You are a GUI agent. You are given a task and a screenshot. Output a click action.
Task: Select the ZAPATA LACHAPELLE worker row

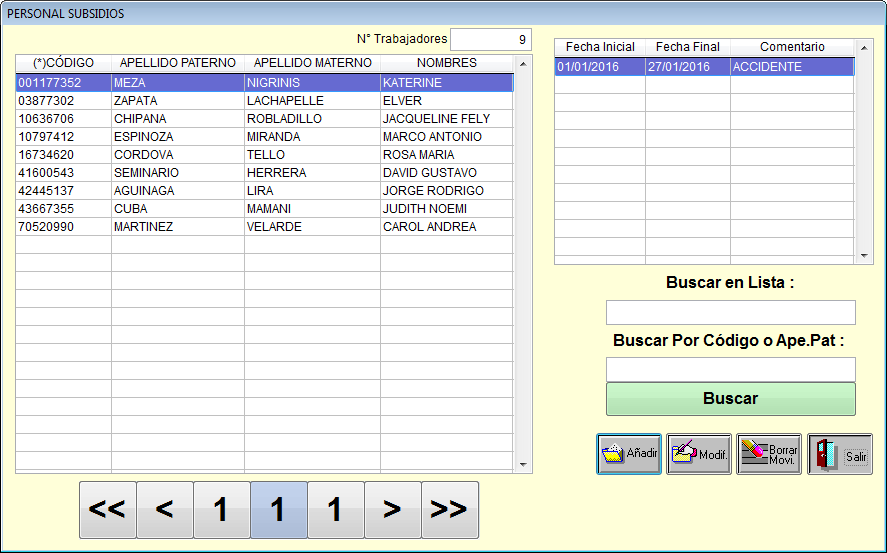[x=264, y=101]
